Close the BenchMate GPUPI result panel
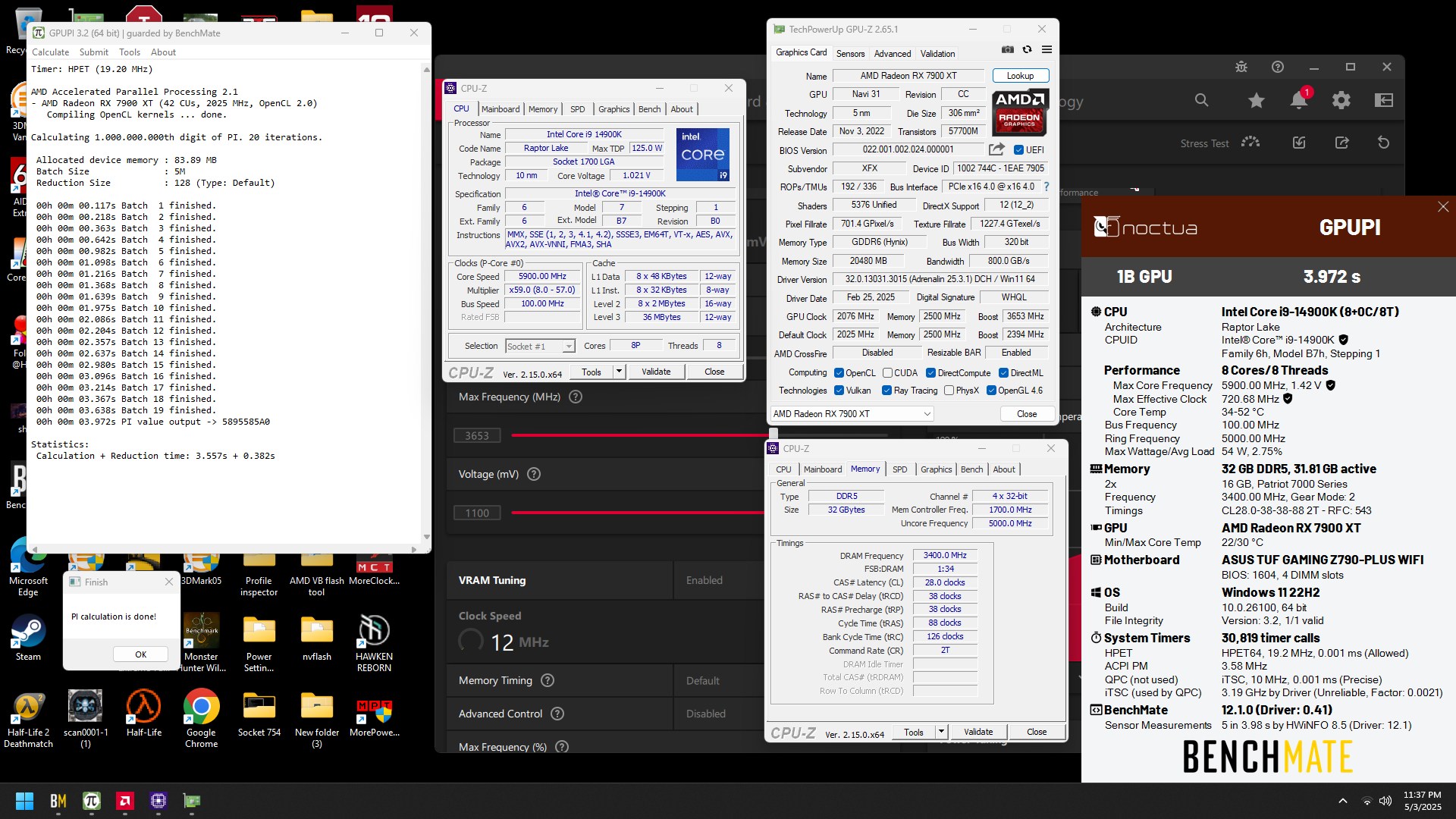The width and height of the screenshot is (1456, 819). point(1443,207)
